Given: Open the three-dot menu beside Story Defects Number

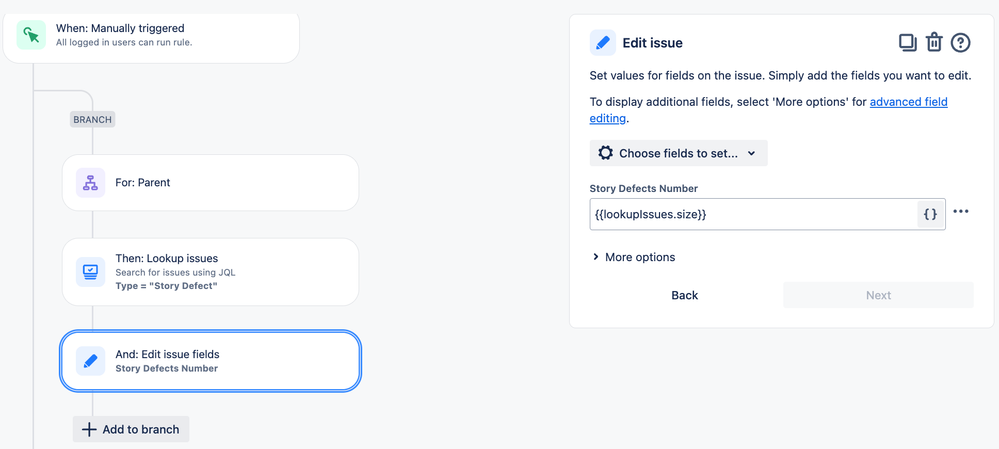Looking at the screenshot, I should coord(961,211).
